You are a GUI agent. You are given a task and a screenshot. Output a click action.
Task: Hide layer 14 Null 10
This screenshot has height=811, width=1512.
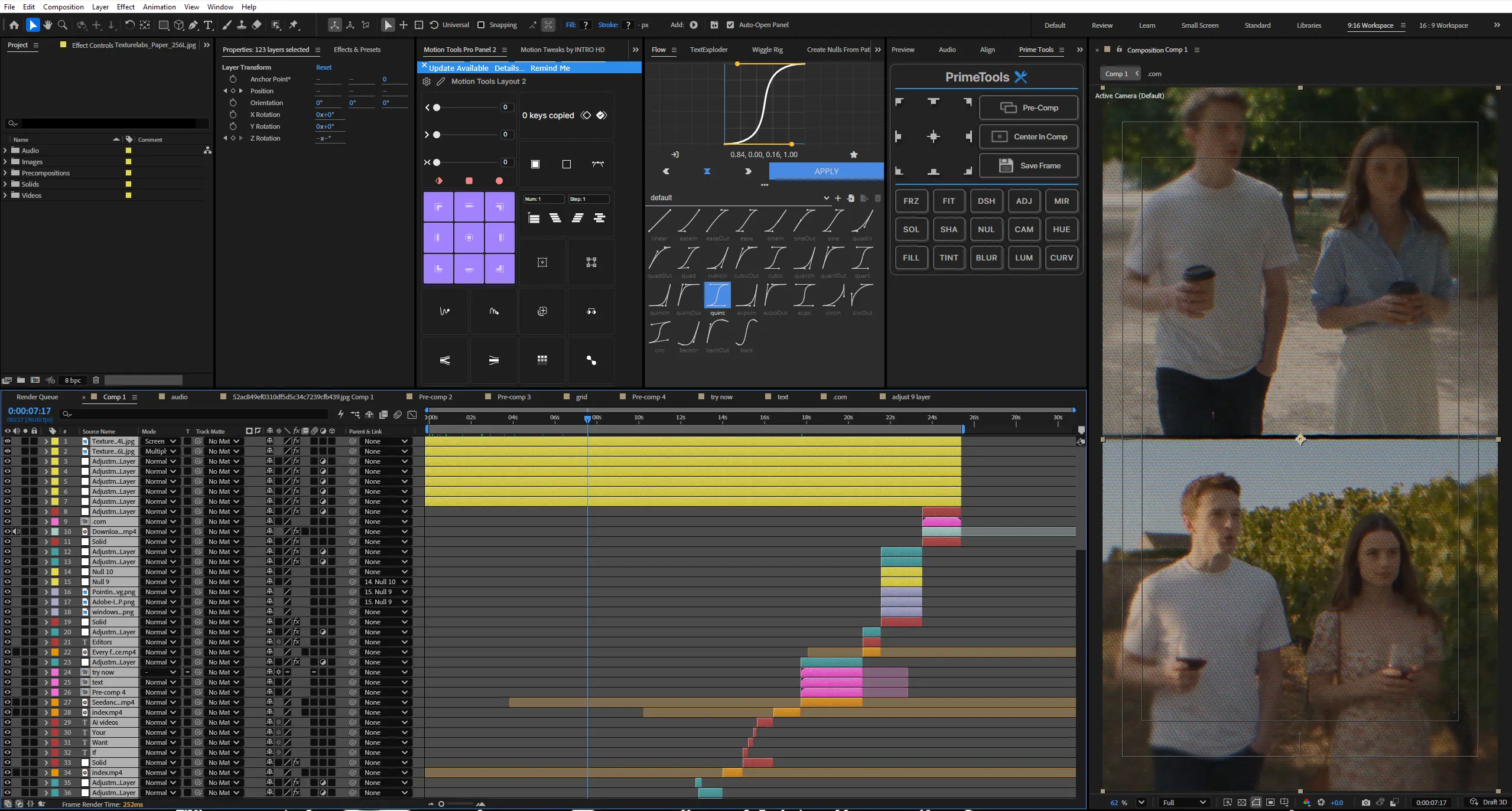8,572
